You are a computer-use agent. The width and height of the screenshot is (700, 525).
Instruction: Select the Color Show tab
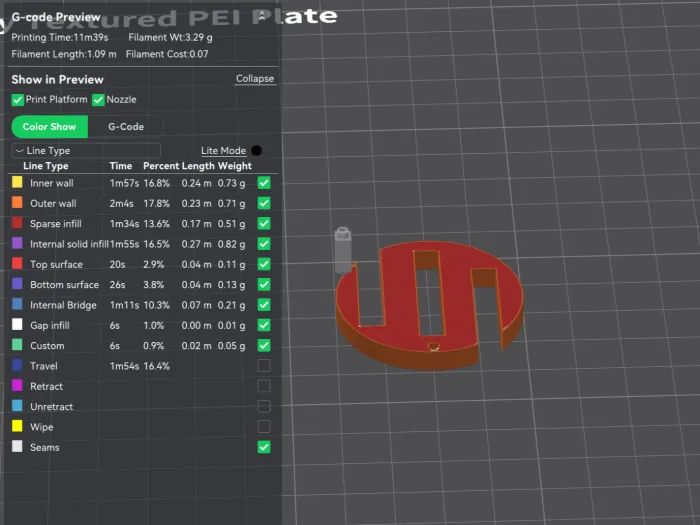pyautogui.click(x=50, y=127)
